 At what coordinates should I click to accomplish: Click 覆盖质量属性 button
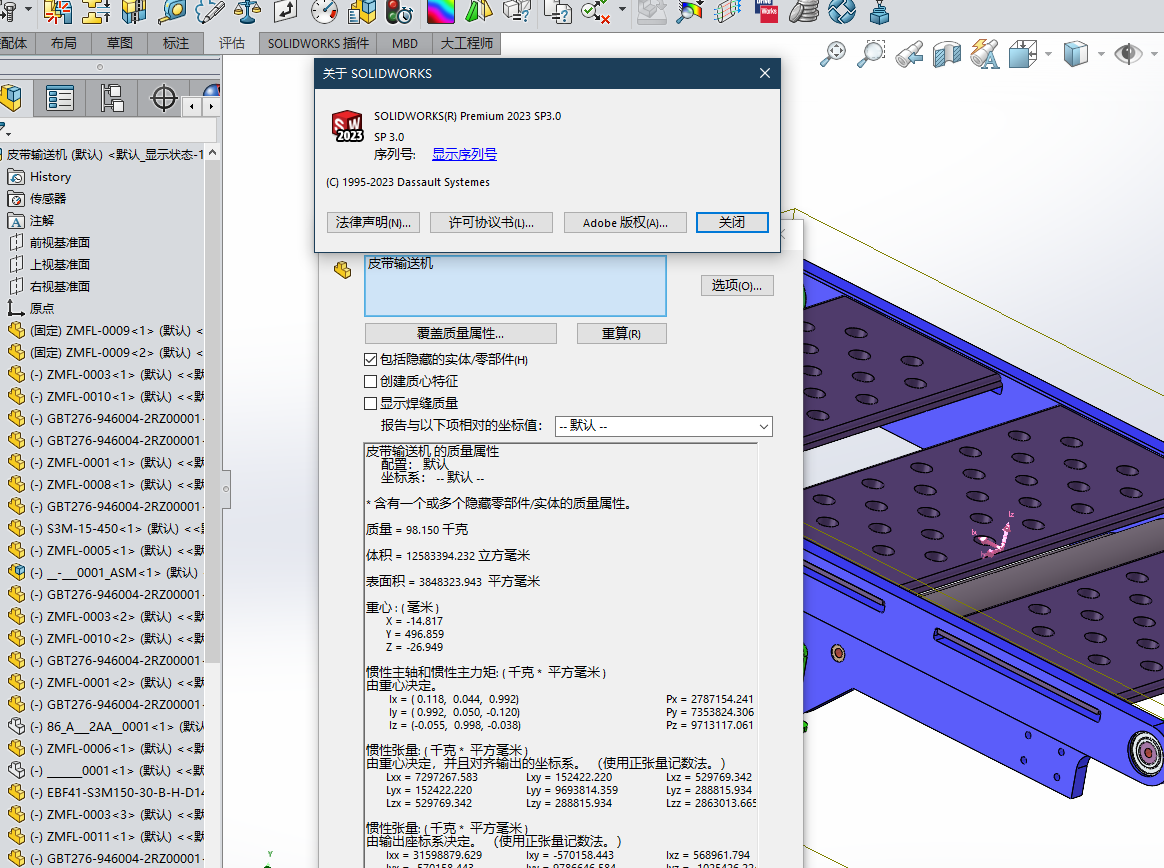(461, 333)
